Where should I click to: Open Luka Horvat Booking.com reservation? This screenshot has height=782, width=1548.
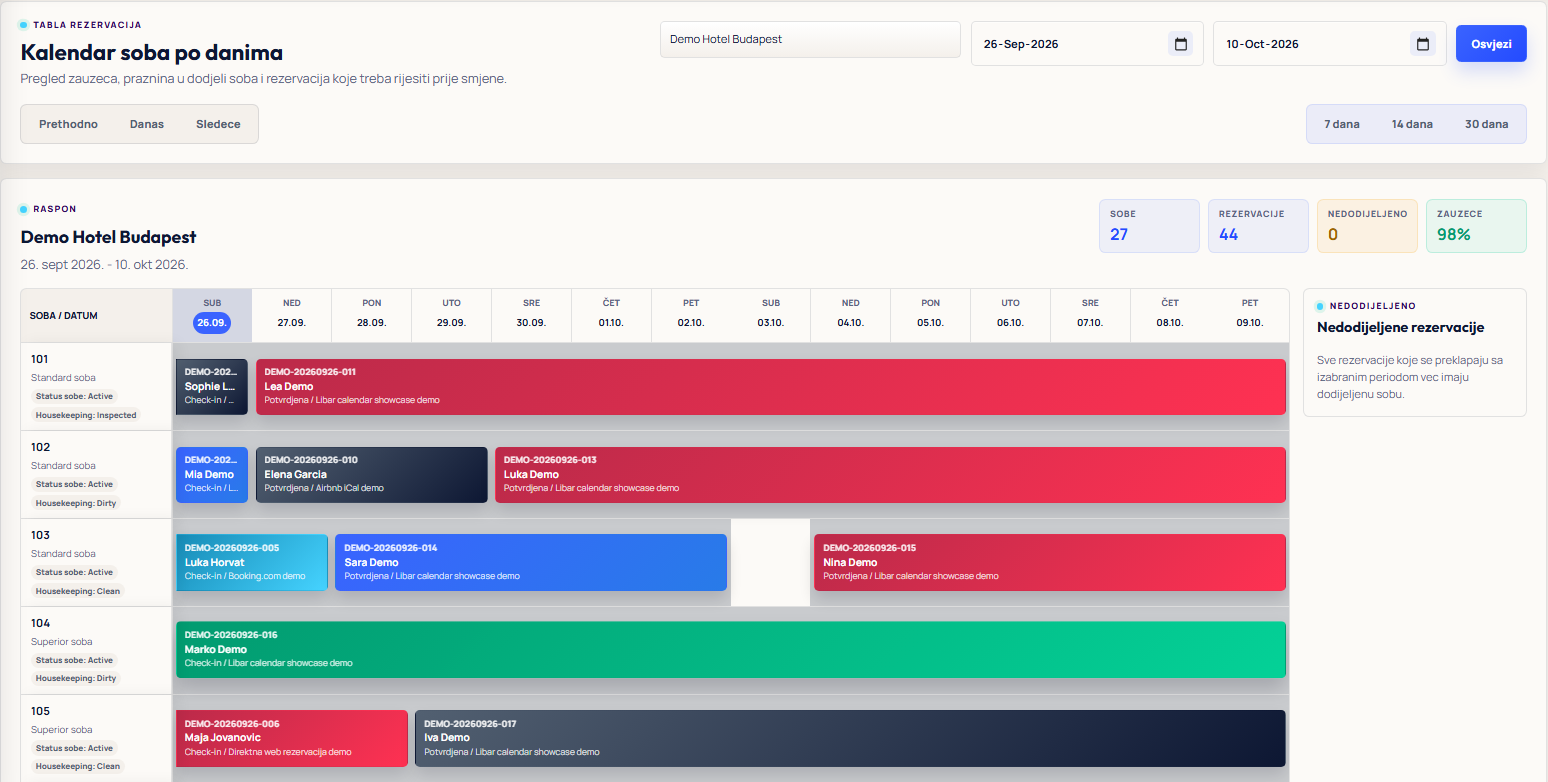point(252,562)
